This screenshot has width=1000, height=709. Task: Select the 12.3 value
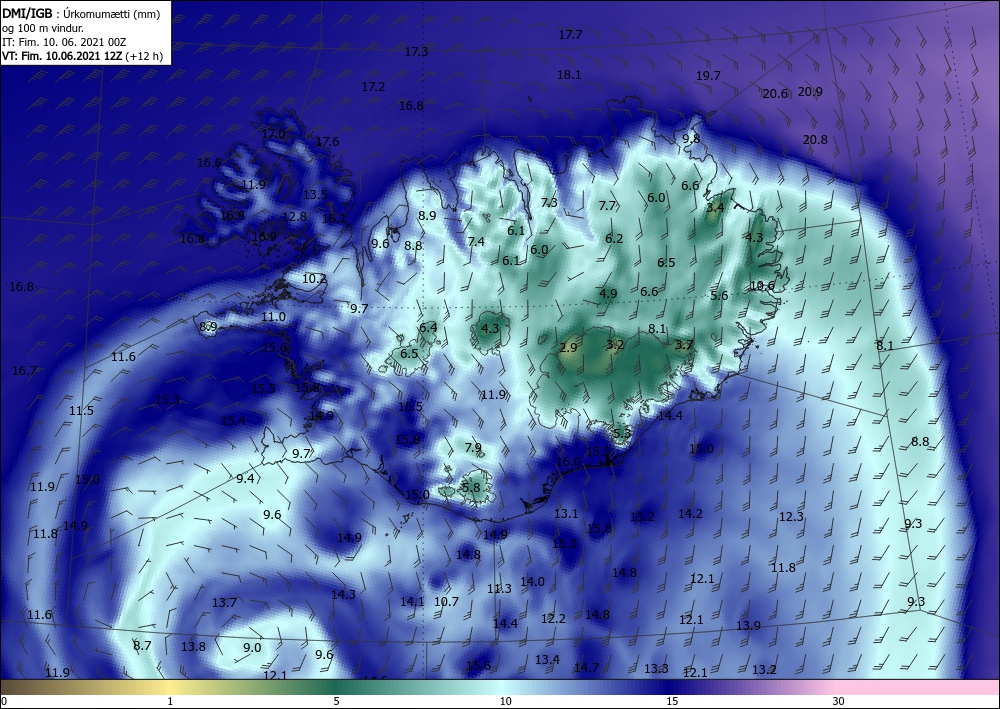point(791,516)
